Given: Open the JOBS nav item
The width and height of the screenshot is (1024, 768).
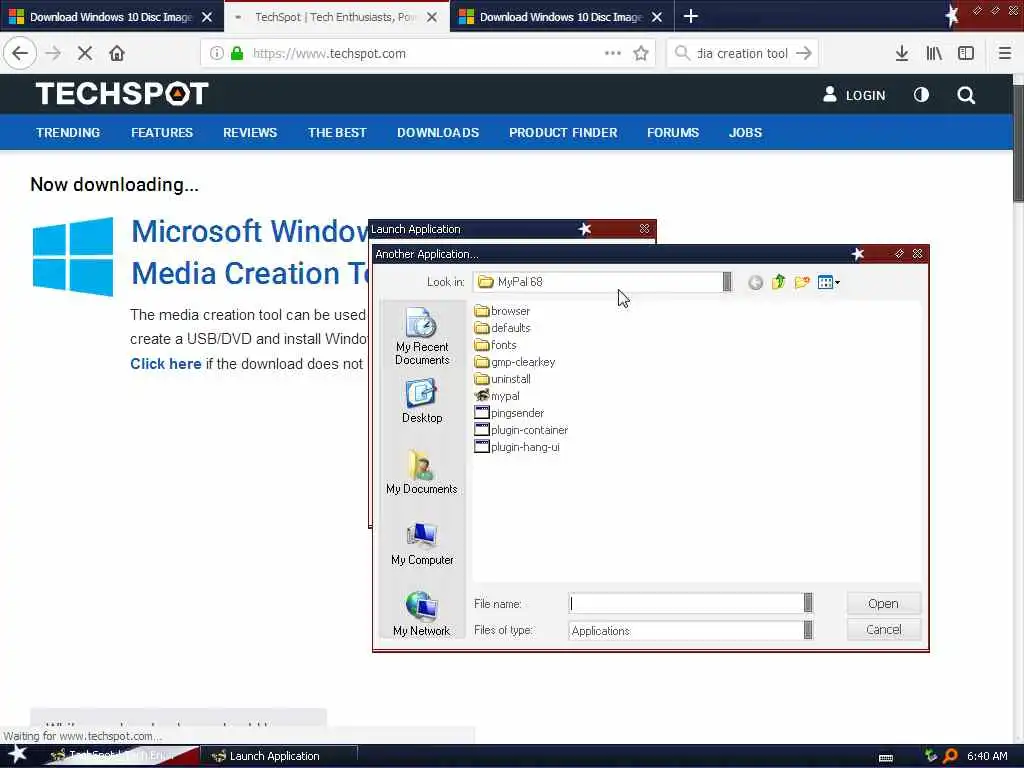Looking at the screenshot, I should click(x=745, y=133).
